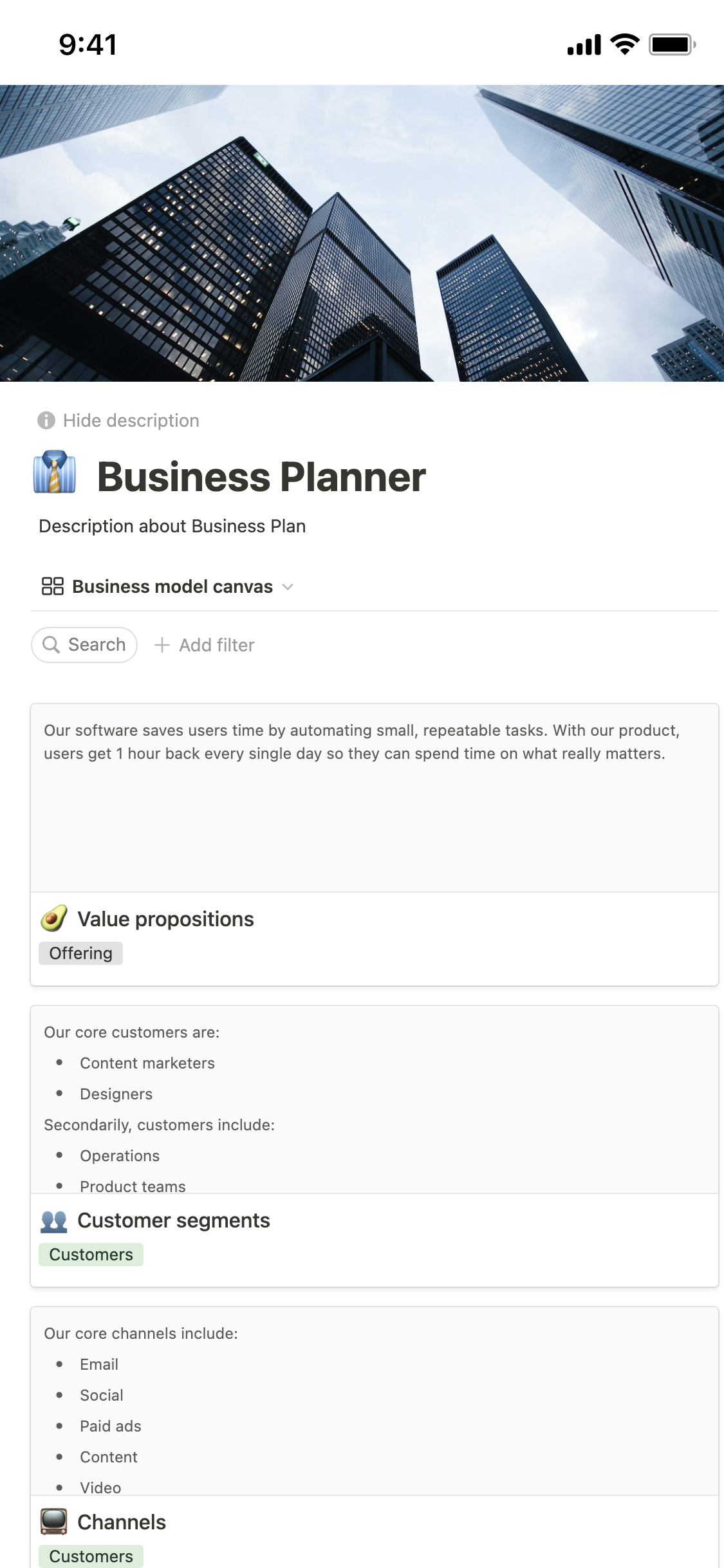Viewport: 724px width, 1568px height.
Task: Tap the info icon beside Hide description
Action: click(x=46, y=420)
